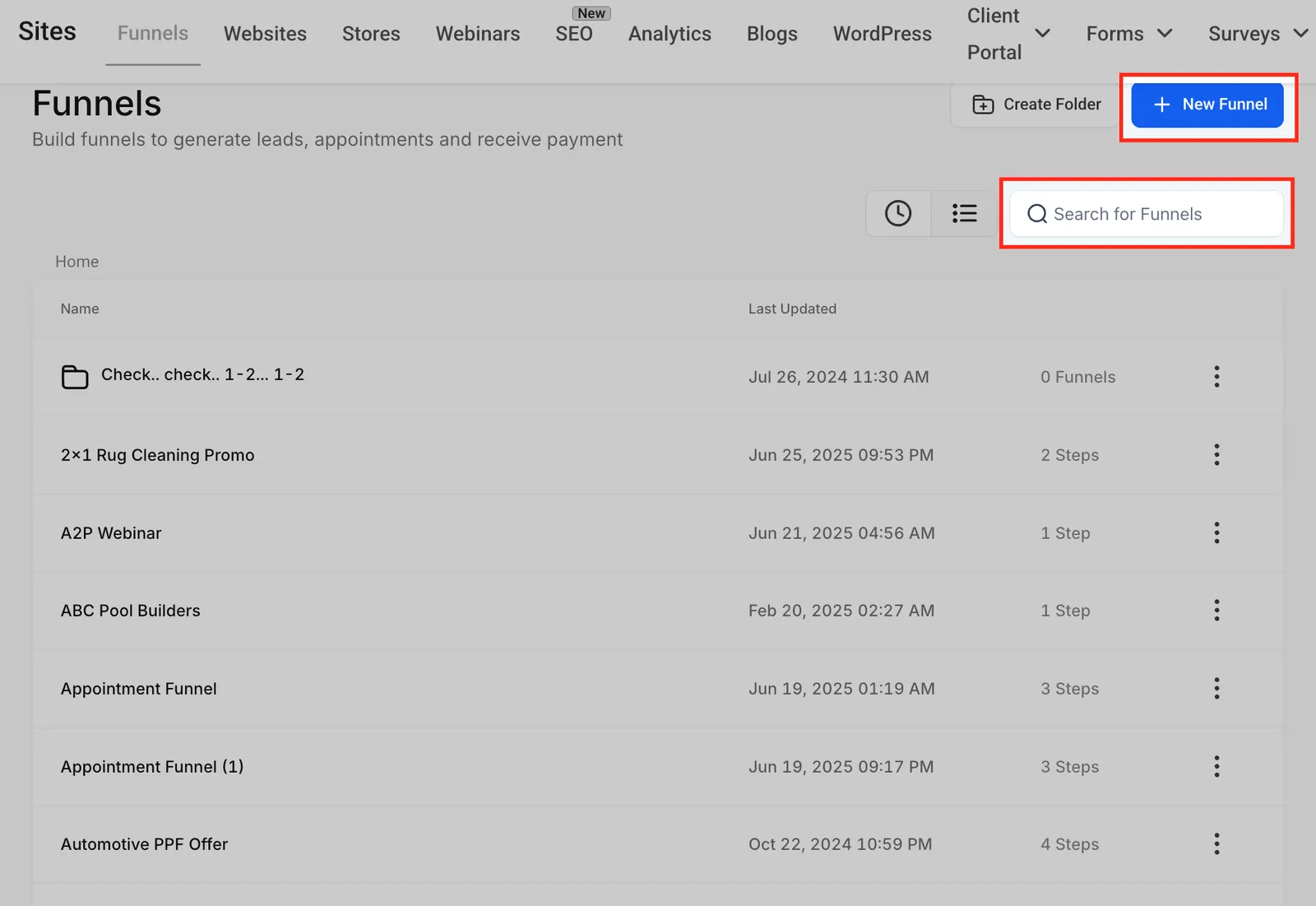1316x906 pixels.
Task: Open options menu for ABC Pool Builders
Action: click(1216, 611)
